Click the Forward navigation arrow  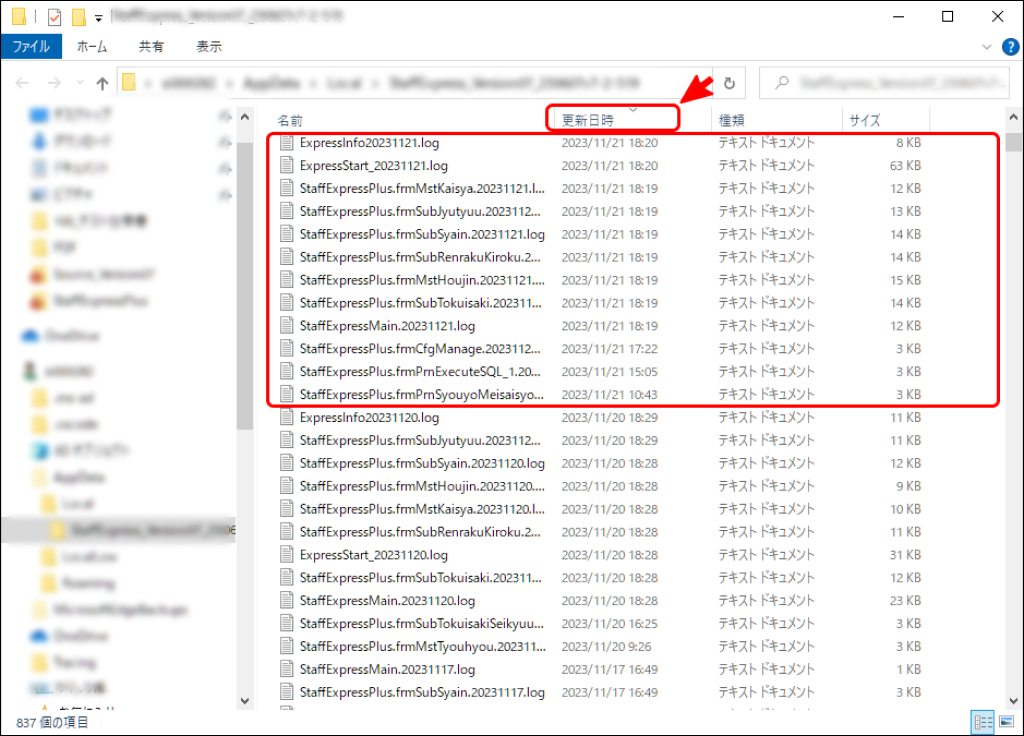click(54, 83)
